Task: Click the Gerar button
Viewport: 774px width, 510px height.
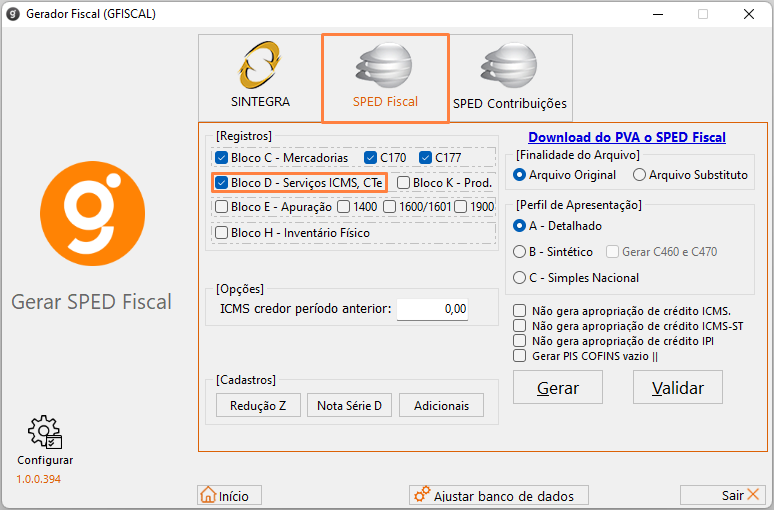Action: coord(558,388)
